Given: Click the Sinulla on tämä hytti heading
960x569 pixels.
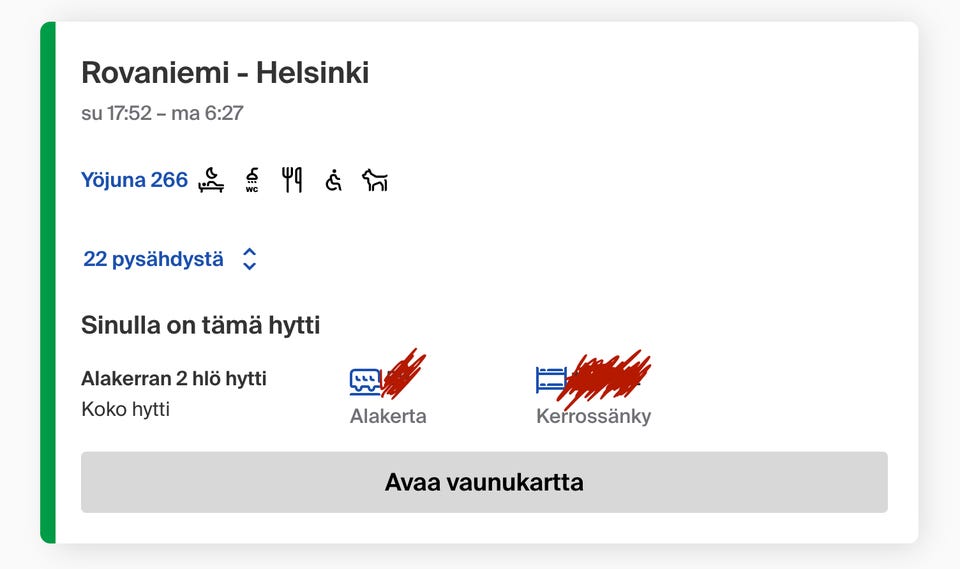Looking at the screenshot, I should 200,325.
